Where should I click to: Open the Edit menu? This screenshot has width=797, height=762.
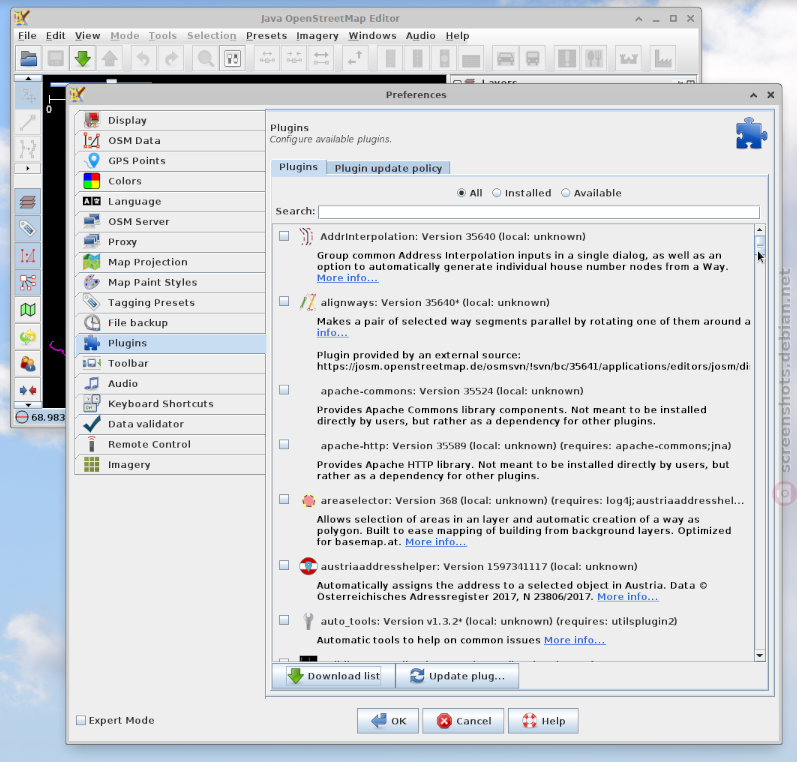click(x=55, y=36)
